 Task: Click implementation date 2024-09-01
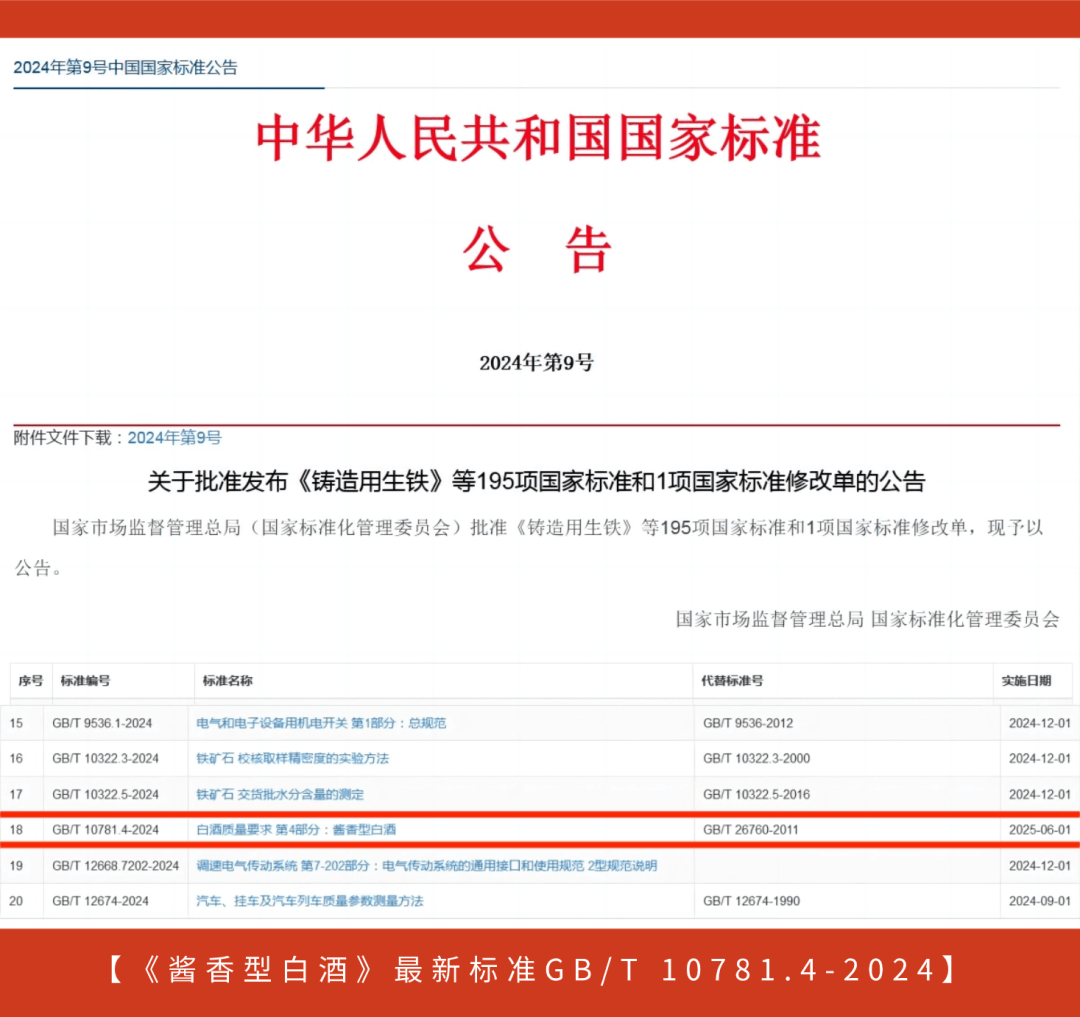tap(1040, 901)
